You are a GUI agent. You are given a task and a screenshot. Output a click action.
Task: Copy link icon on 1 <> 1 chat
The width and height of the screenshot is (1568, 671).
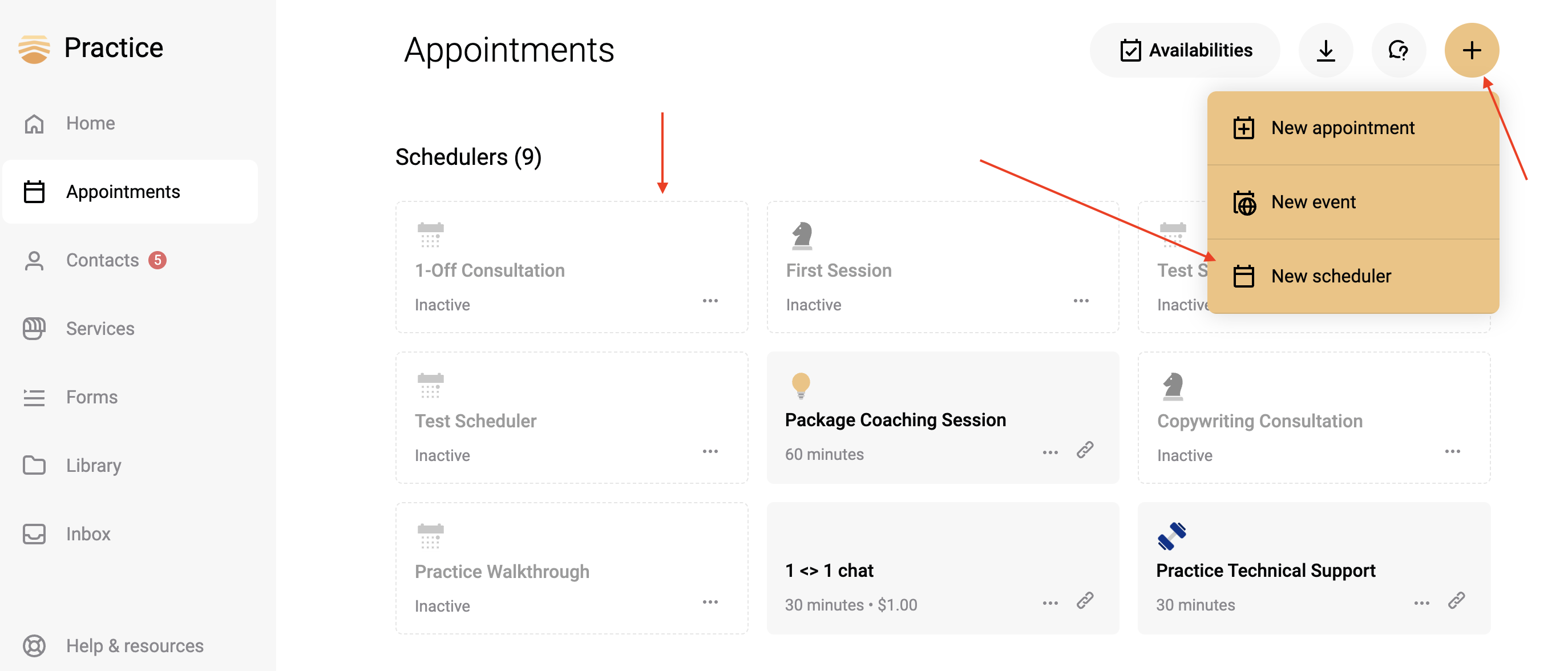click(1085, 600)
